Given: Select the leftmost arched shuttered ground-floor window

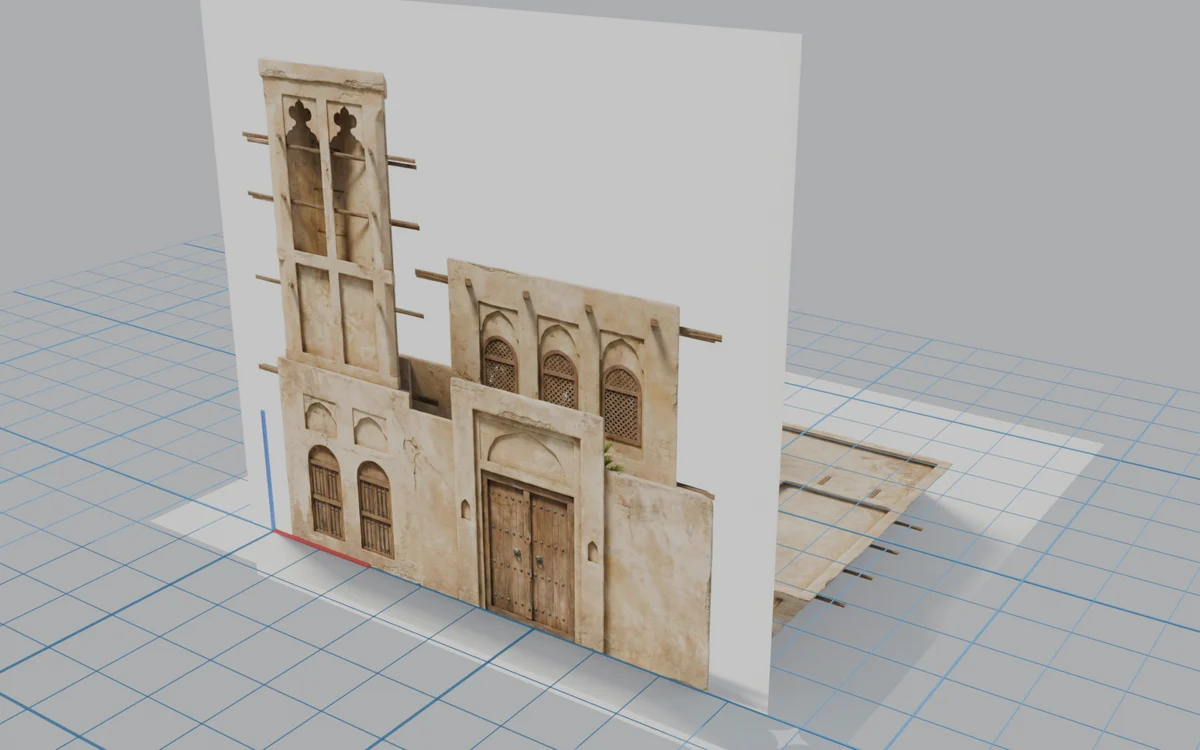Looking at the screenshot, I should 325,493.
